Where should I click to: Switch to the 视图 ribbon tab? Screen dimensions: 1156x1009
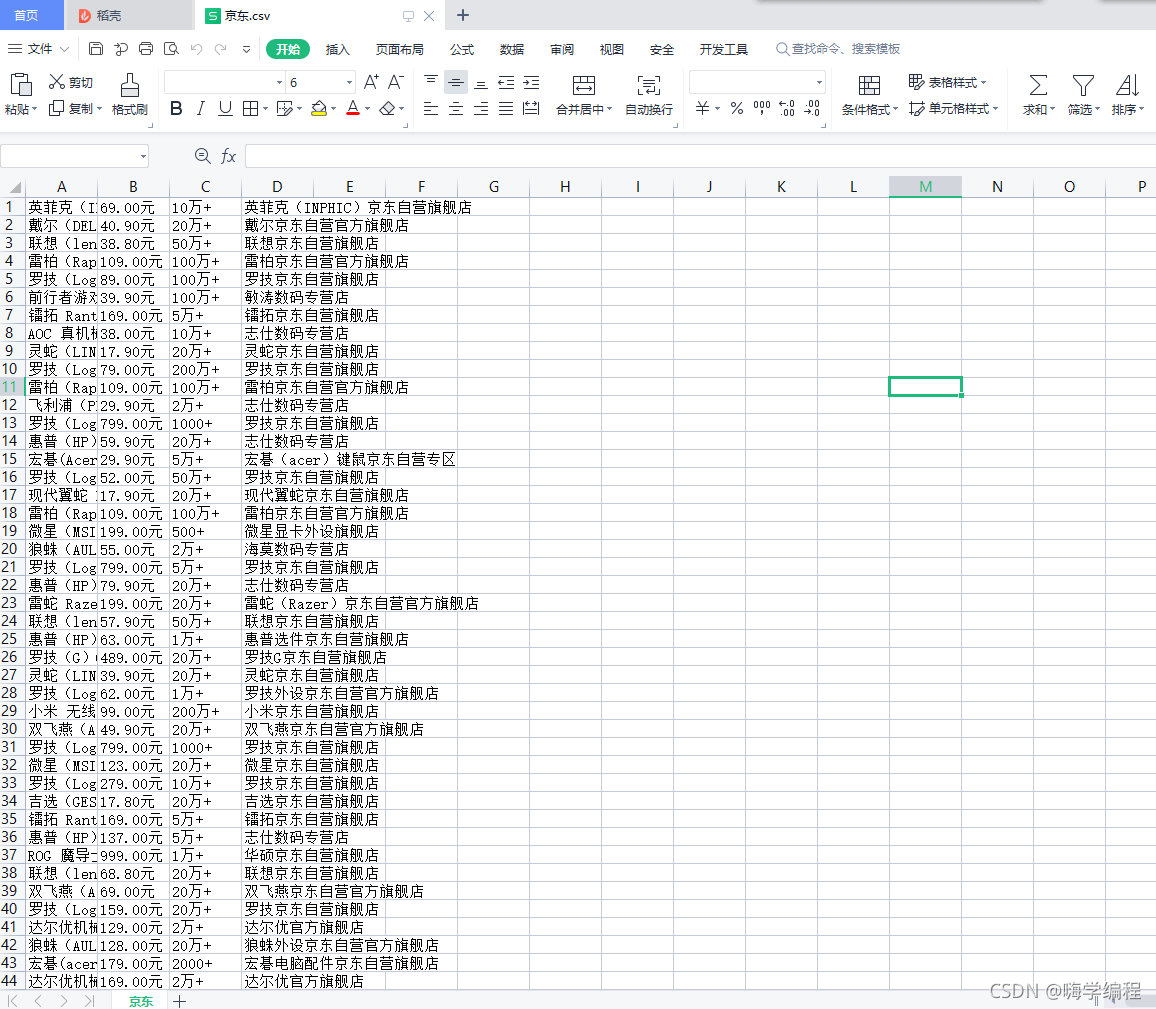click(611, 49)
